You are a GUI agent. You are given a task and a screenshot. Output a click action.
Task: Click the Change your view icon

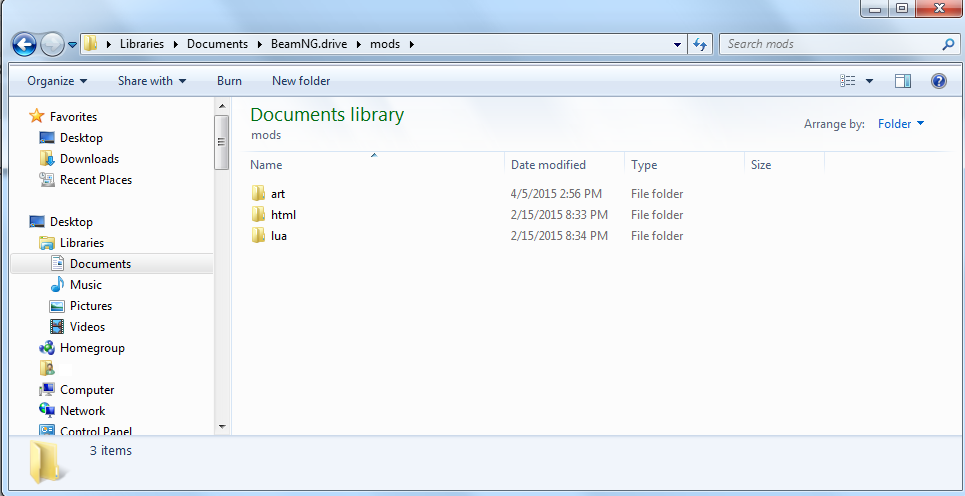848,81
